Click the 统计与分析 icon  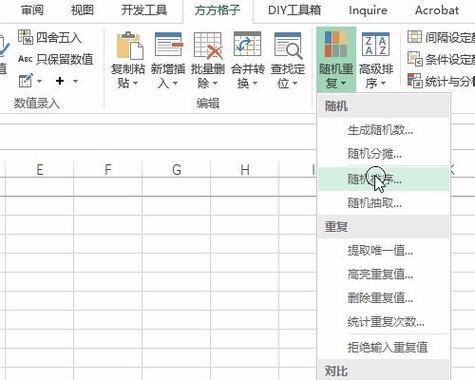415,80
